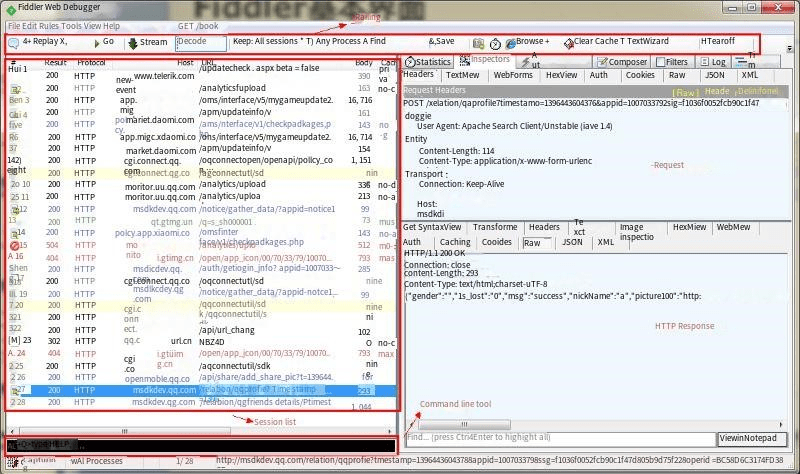
Task: Click the Browse globe icon
Action: click(x=510, y=44)
